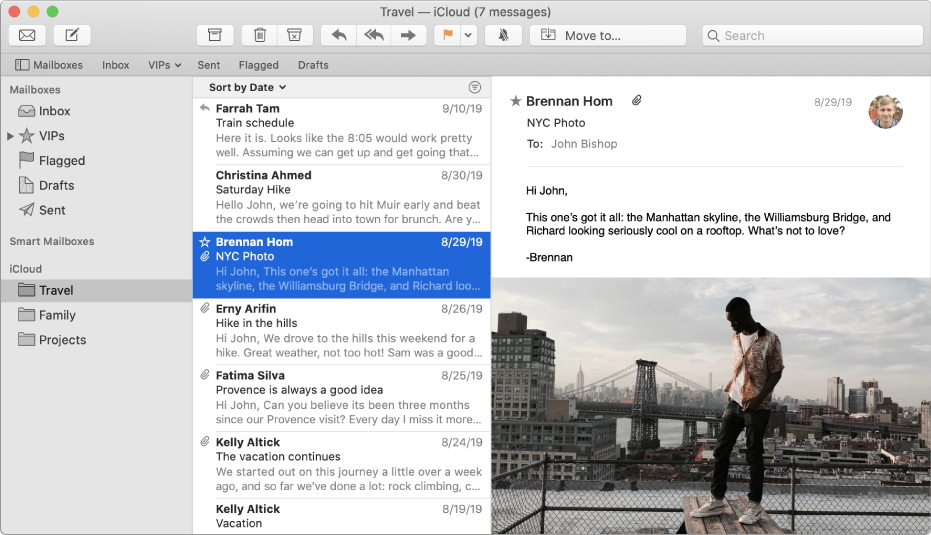
Task: Open Fatima Silva's Provence message
Action: coord(341,398)
